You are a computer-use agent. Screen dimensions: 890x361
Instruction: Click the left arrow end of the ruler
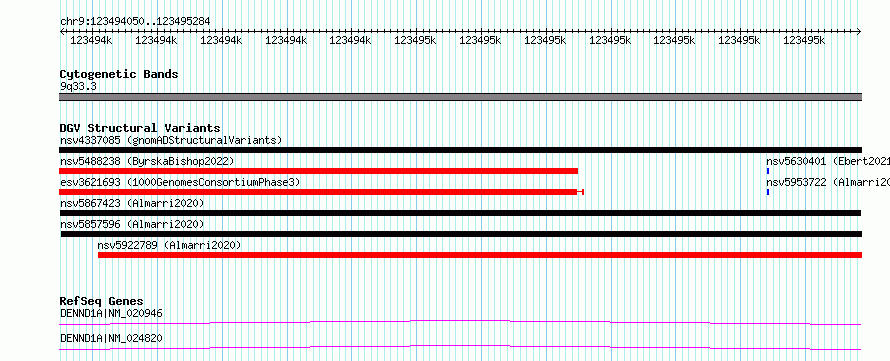pyautogui.click(x=62, y=31)
